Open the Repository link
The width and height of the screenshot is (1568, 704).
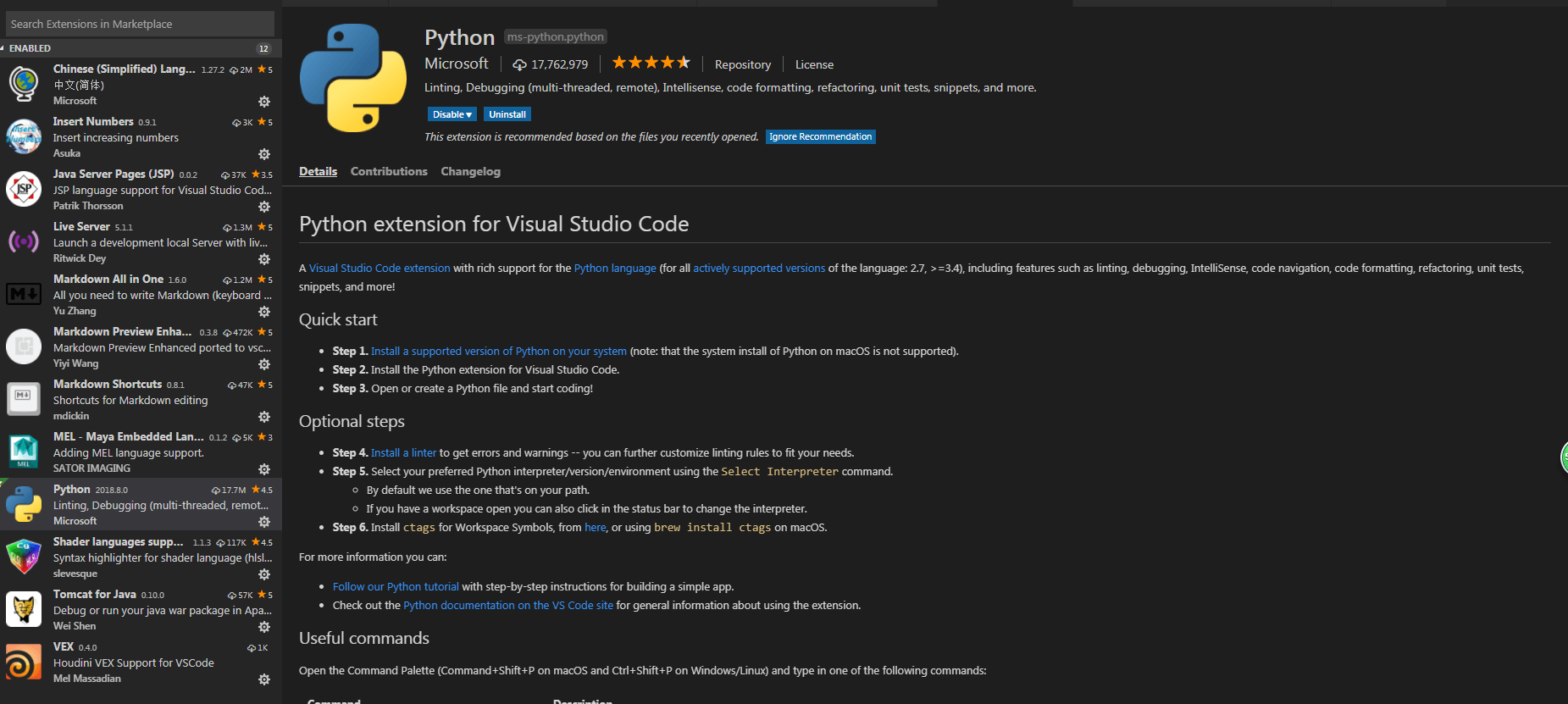[742, 64]
